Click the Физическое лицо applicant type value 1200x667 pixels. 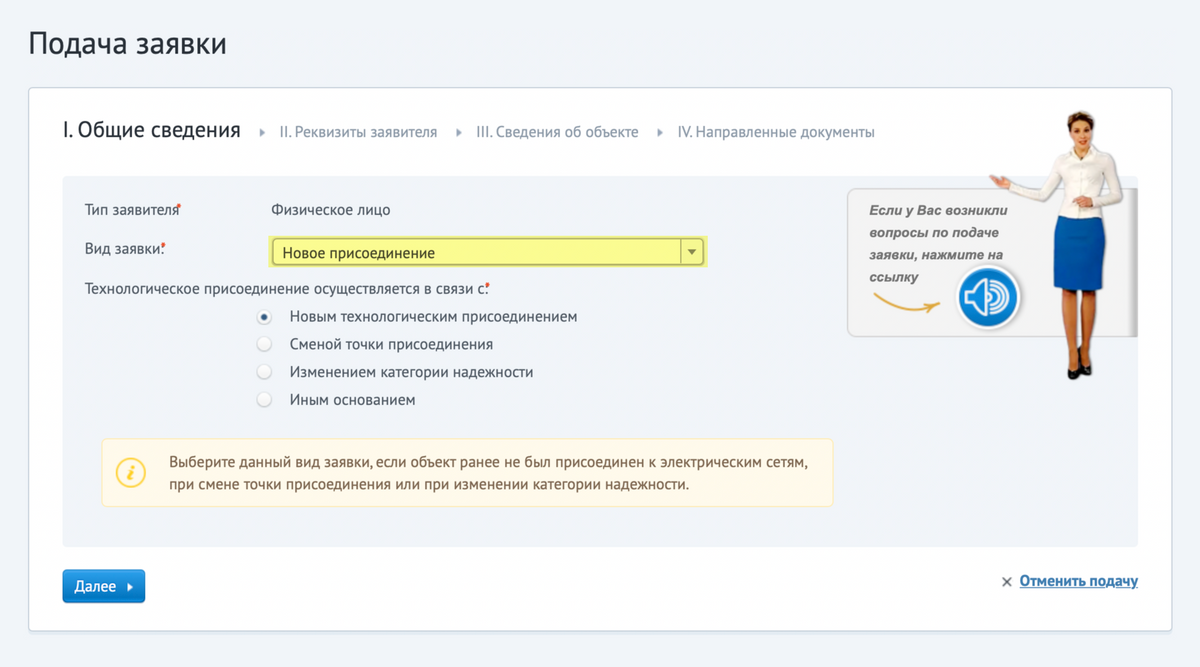[331, 210]
